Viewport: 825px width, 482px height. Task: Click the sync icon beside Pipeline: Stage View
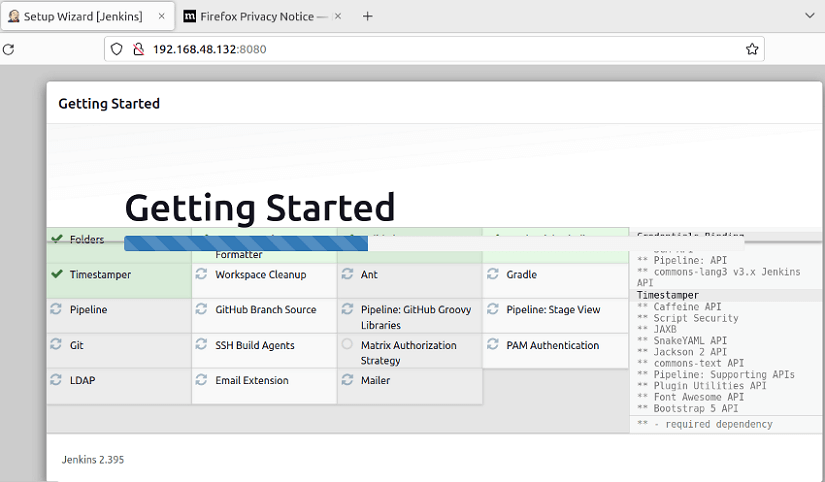[x=492, y=309]
